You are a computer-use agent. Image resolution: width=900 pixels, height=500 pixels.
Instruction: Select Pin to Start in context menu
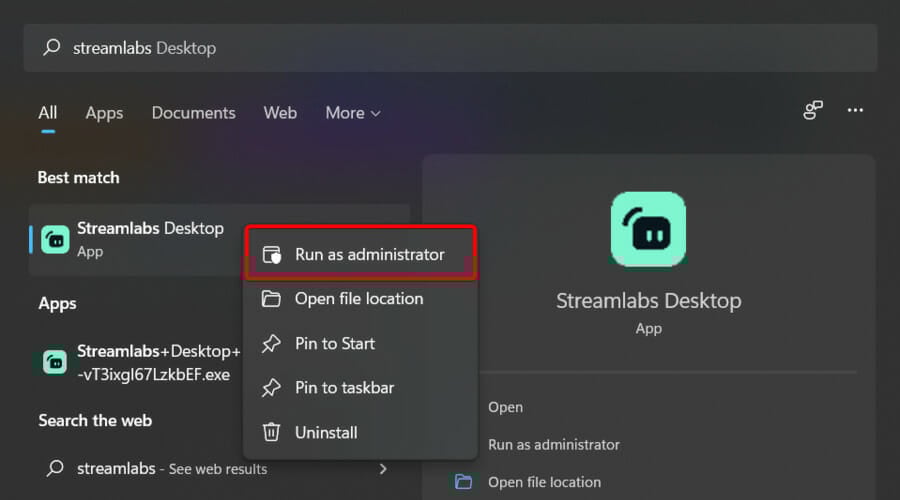(360, 343)
